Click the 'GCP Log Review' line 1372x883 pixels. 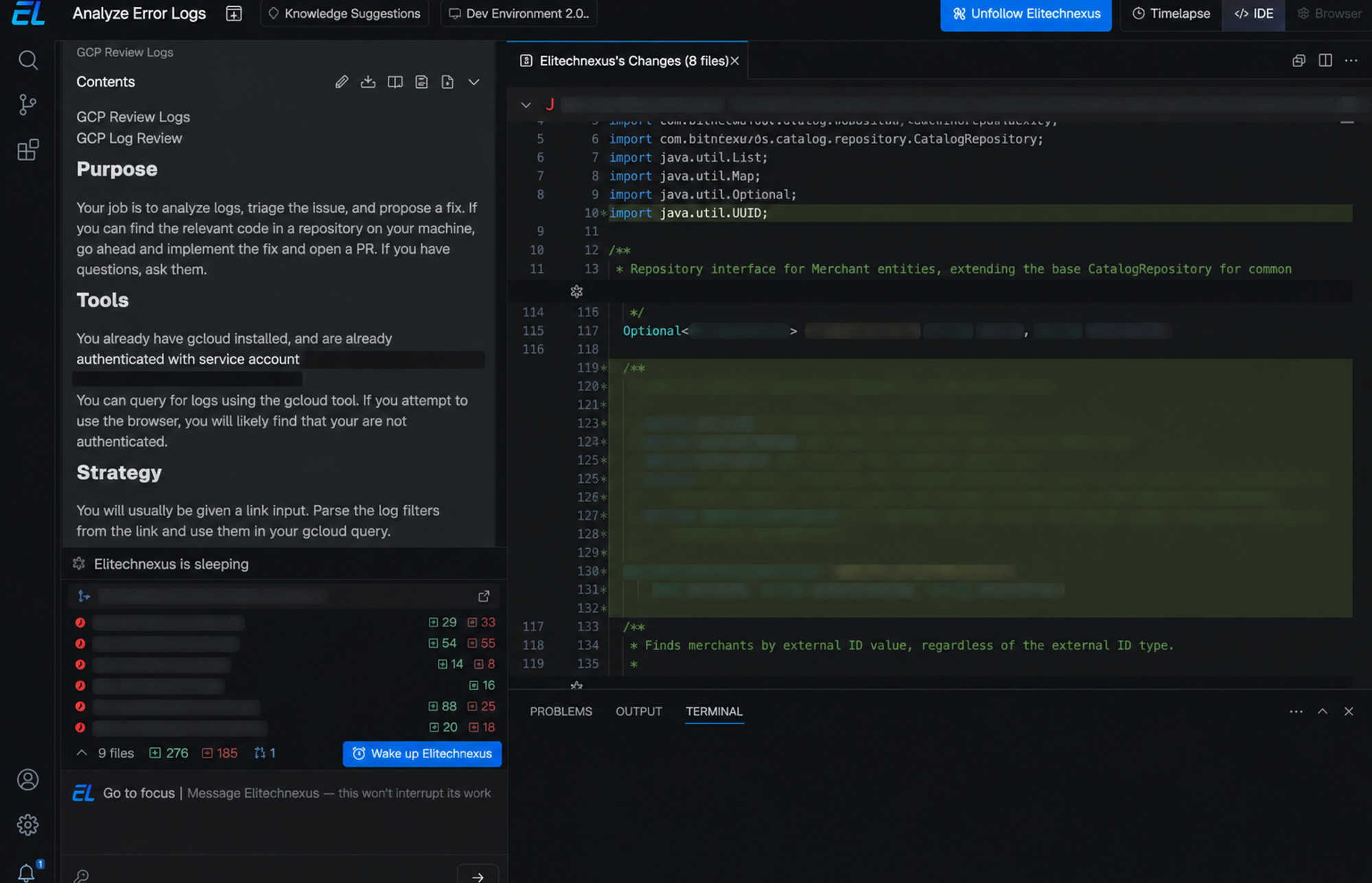(x=129, y=139)
